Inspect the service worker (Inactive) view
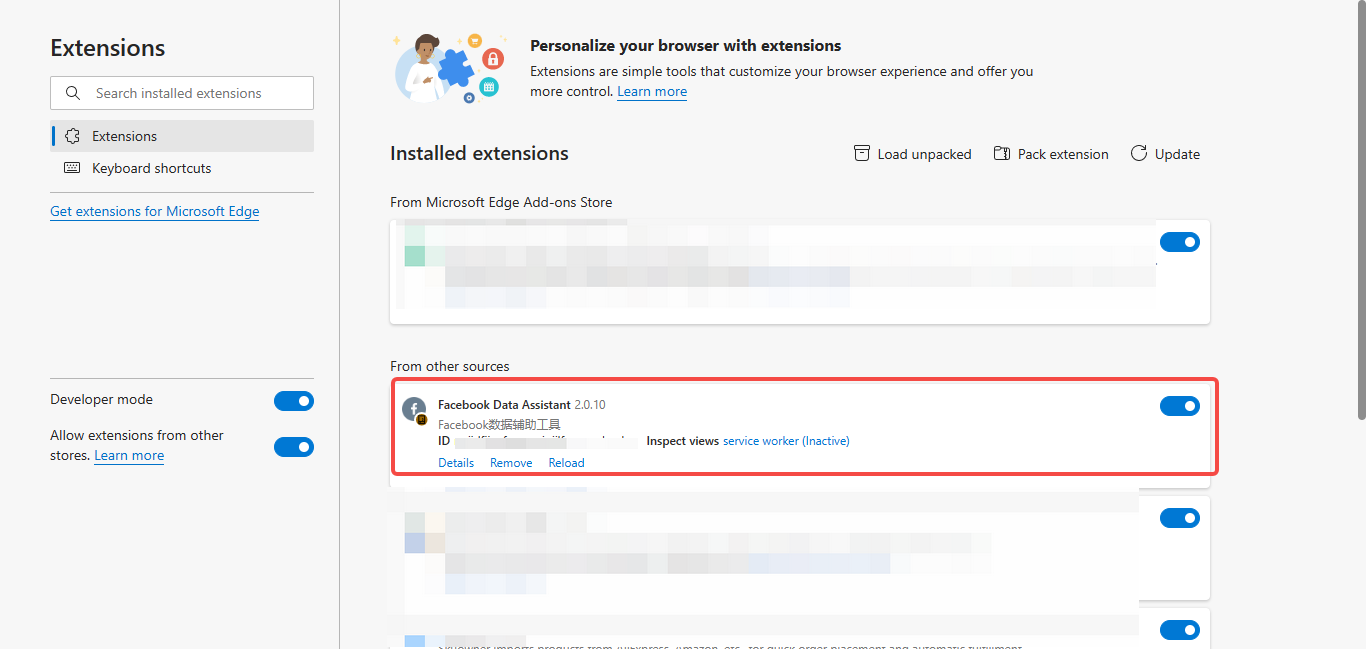 [x=786, y=441]
